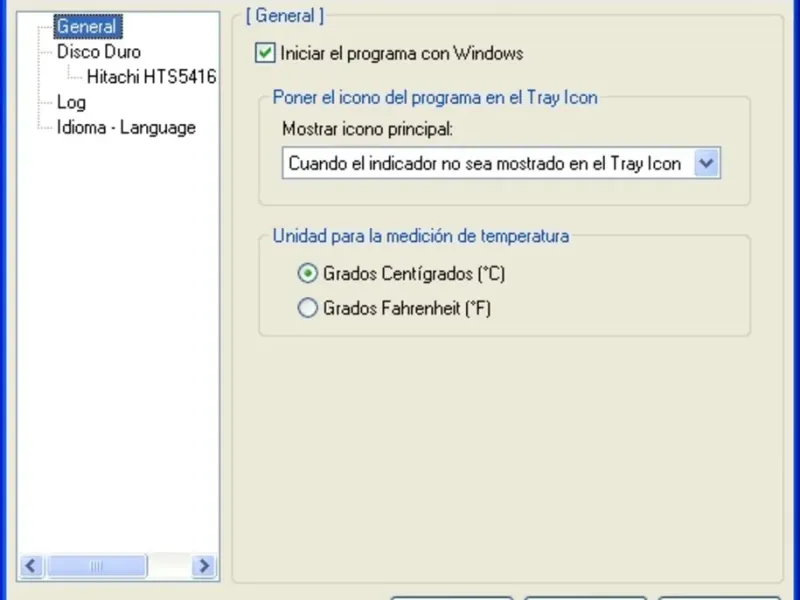
Task: Open the Disco Duro tree item
Action: coord(98,52)
